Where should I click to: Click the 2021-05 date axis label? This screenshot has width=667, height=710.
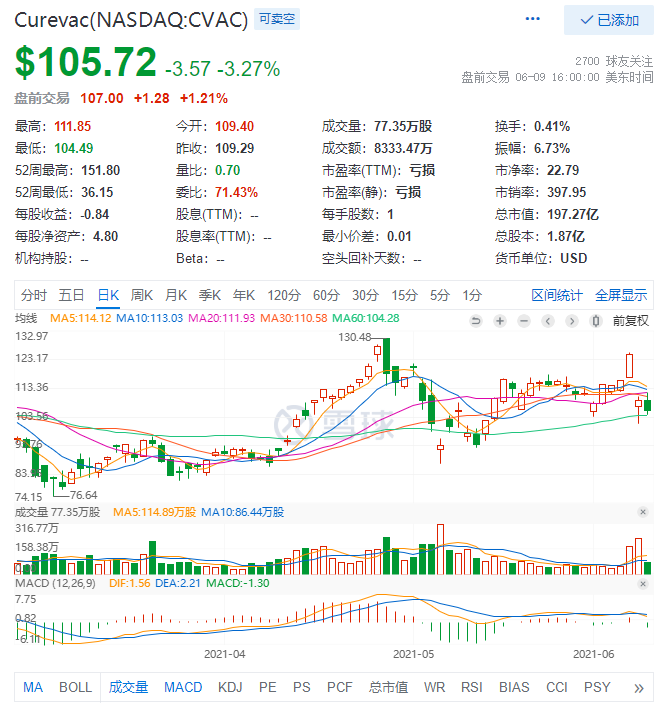point(413,654)
